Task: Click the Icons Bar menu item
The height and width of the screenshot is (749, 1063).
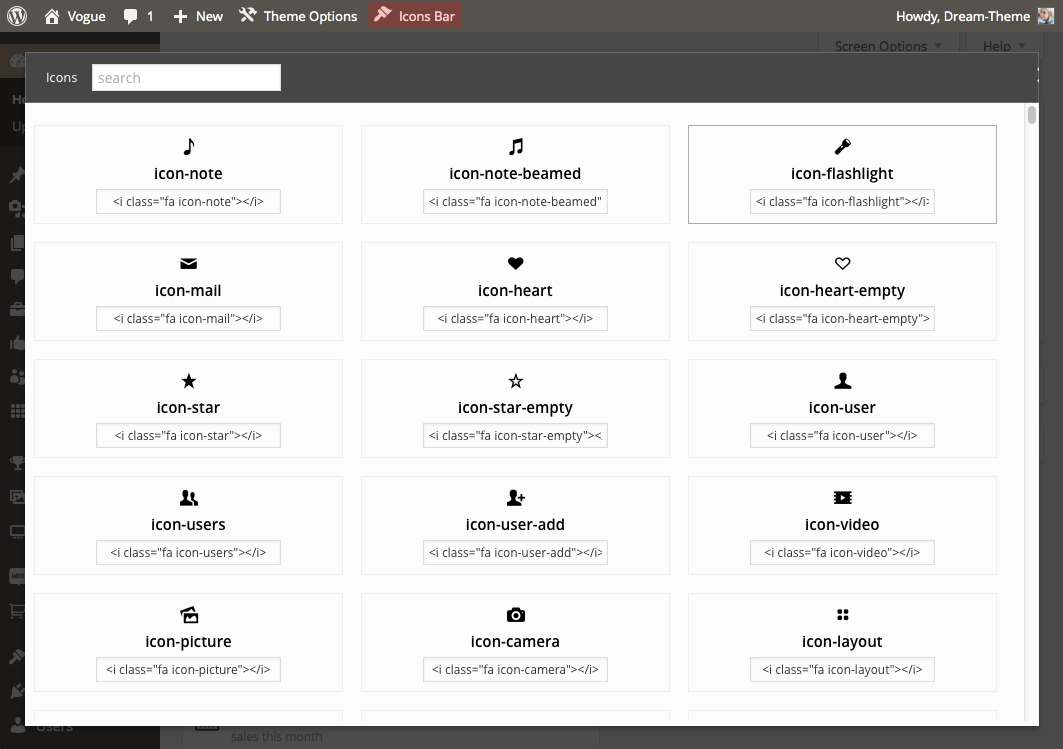Action: 415,16
